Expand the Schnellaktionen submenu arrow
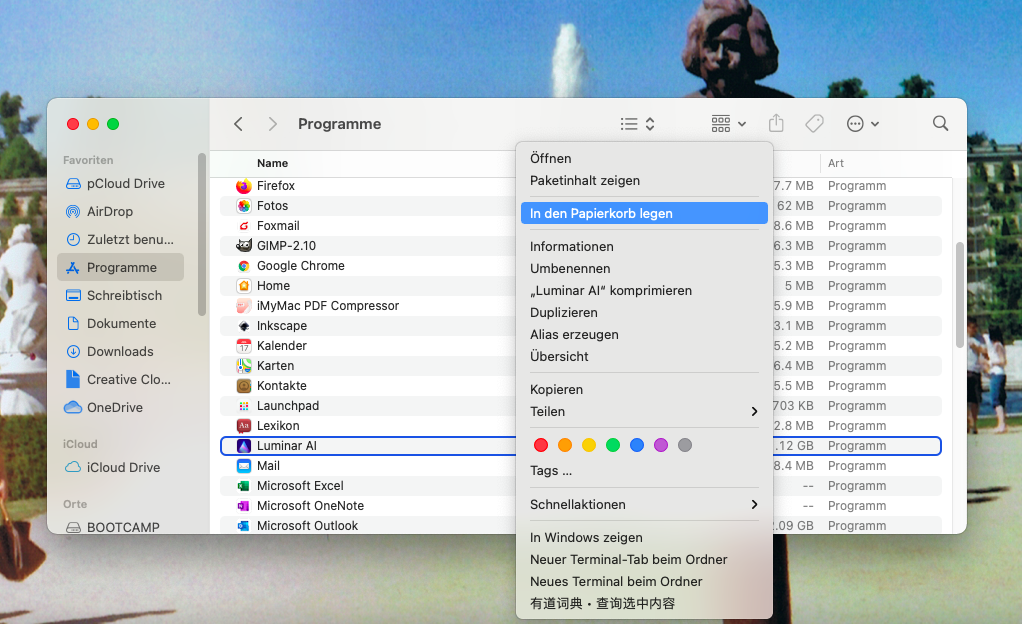This screenshot has height=624, width=1022. (x=754, y=505)
